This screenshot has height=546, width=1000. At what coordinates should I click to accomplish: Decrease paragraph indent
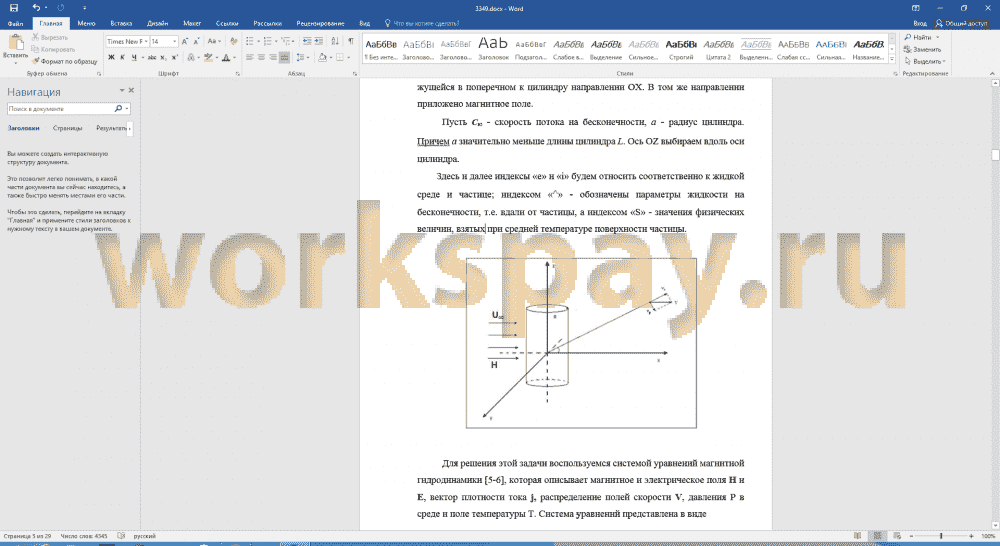coord(307,41)
